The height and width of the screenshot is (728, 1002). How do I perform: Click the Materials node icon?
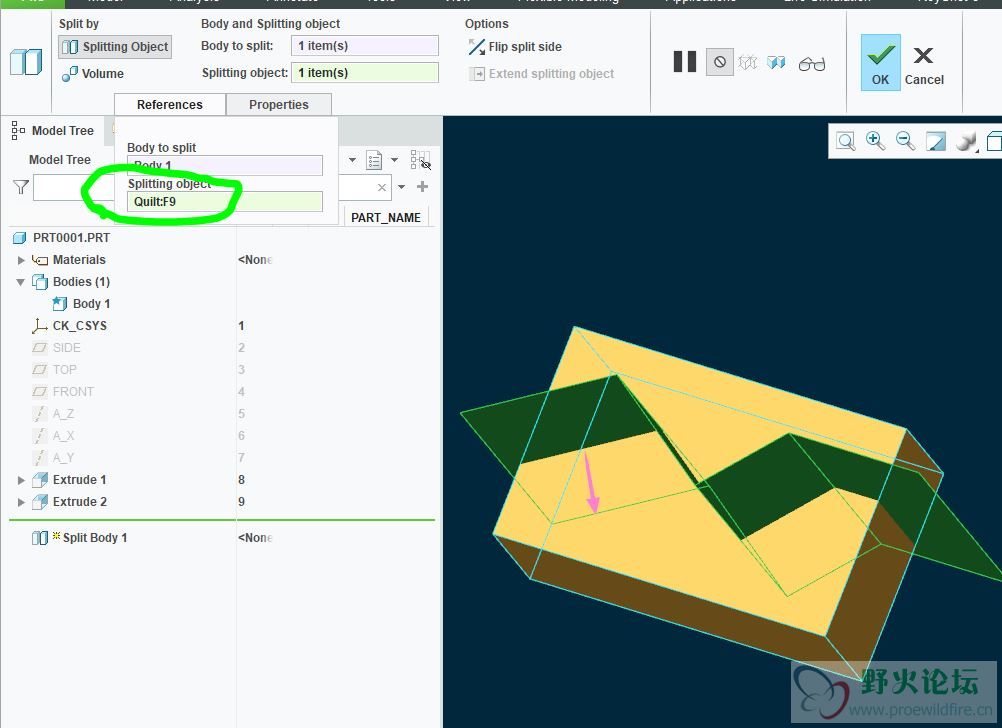click(40, 260)
